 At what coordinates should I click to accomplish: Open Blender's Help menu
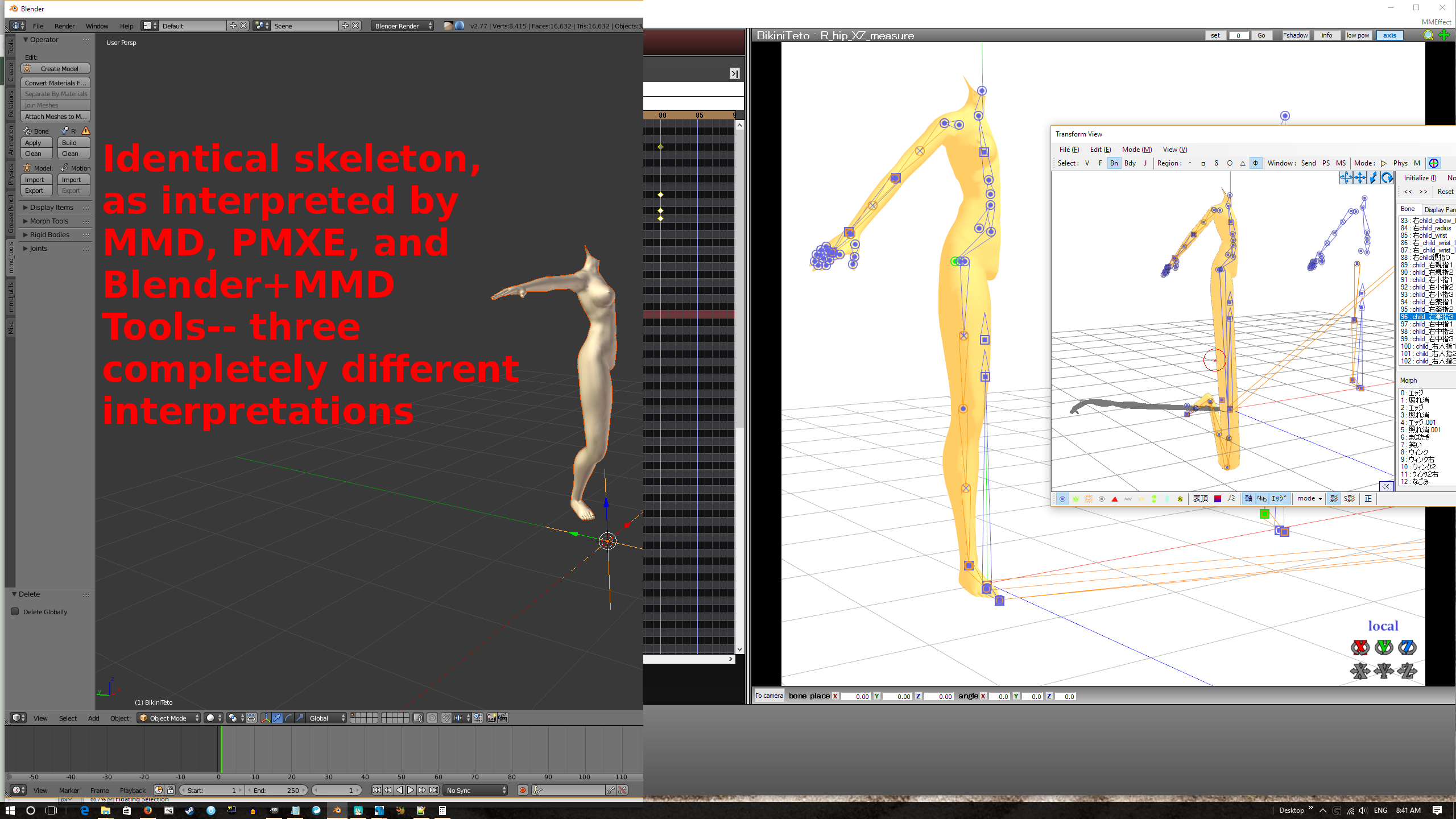(x=126, y=26)
